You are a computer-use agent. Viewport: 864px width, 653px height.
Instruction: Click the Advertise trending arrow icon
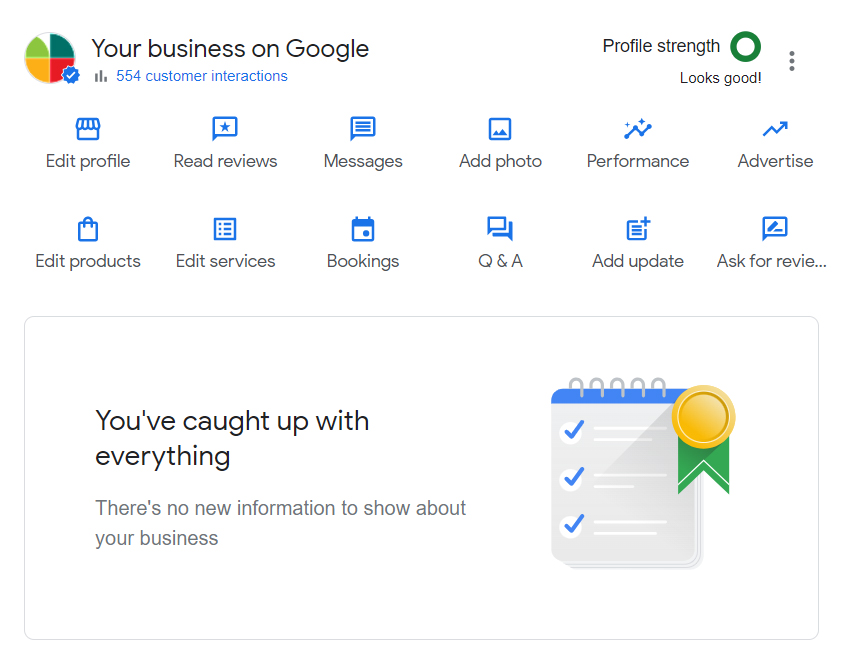pos(775,129)
